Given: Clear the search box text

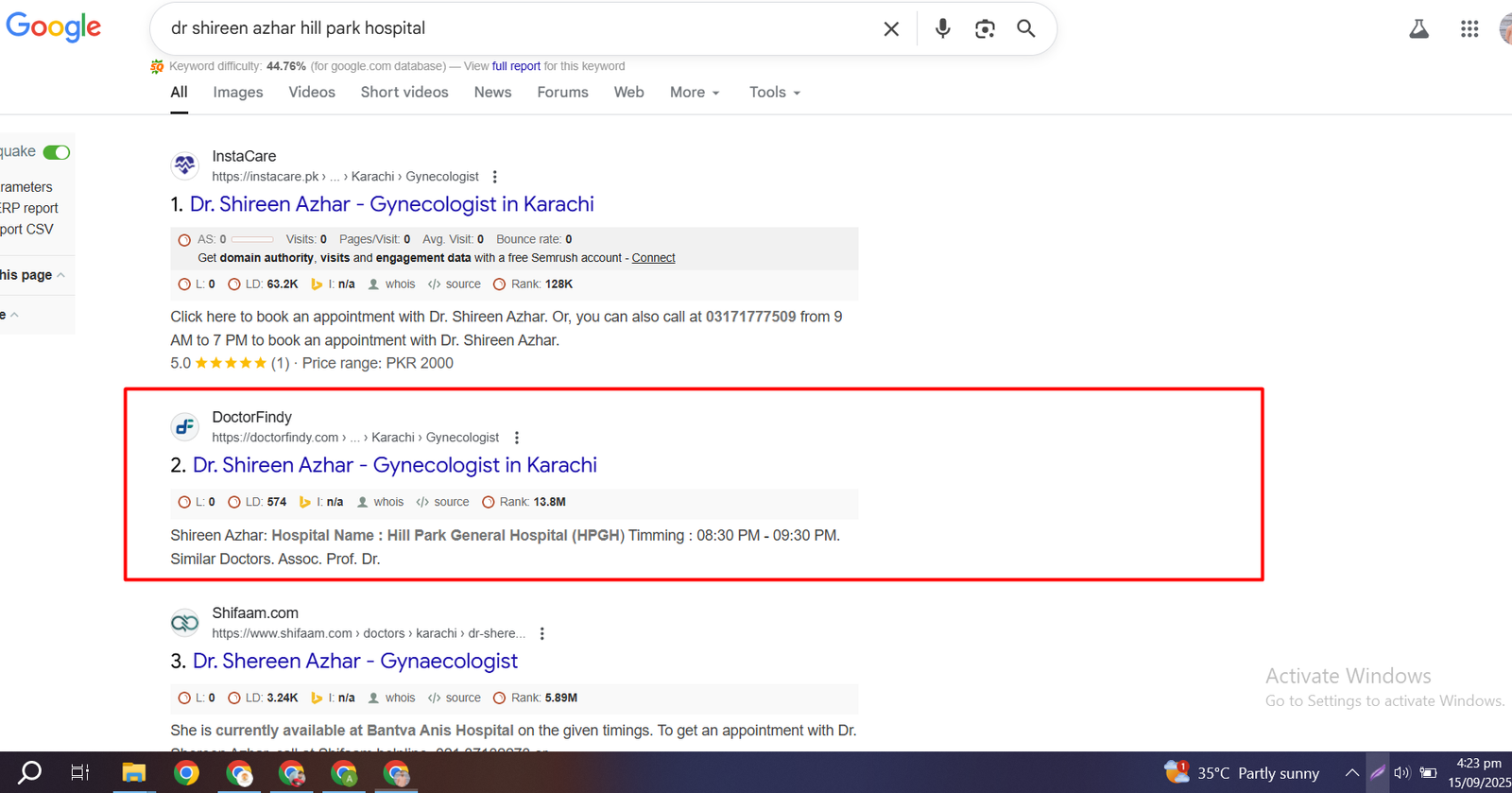Looking at the screenshot, I should coord(890,29).
